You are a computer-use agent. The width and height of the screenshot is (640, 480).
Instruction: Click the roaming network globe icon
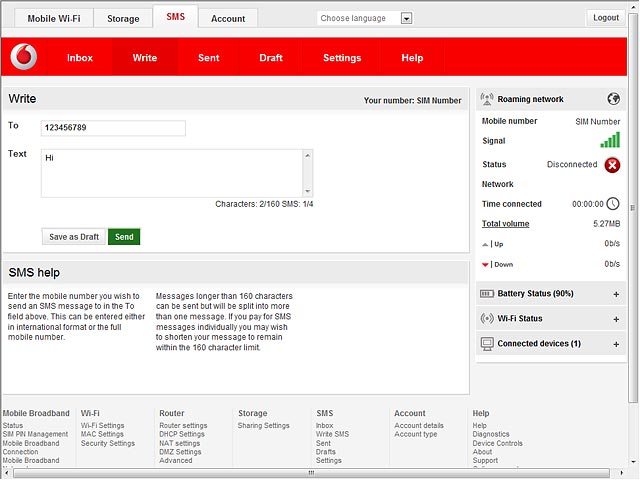pos(613,99)
